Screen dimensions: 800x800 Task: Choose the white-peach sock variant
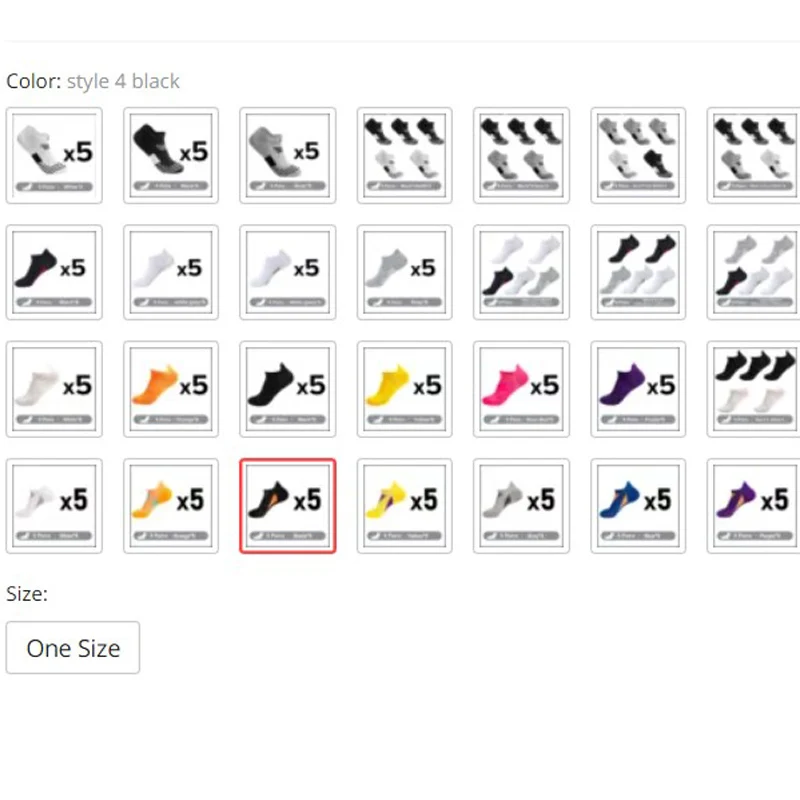[287, 272]
